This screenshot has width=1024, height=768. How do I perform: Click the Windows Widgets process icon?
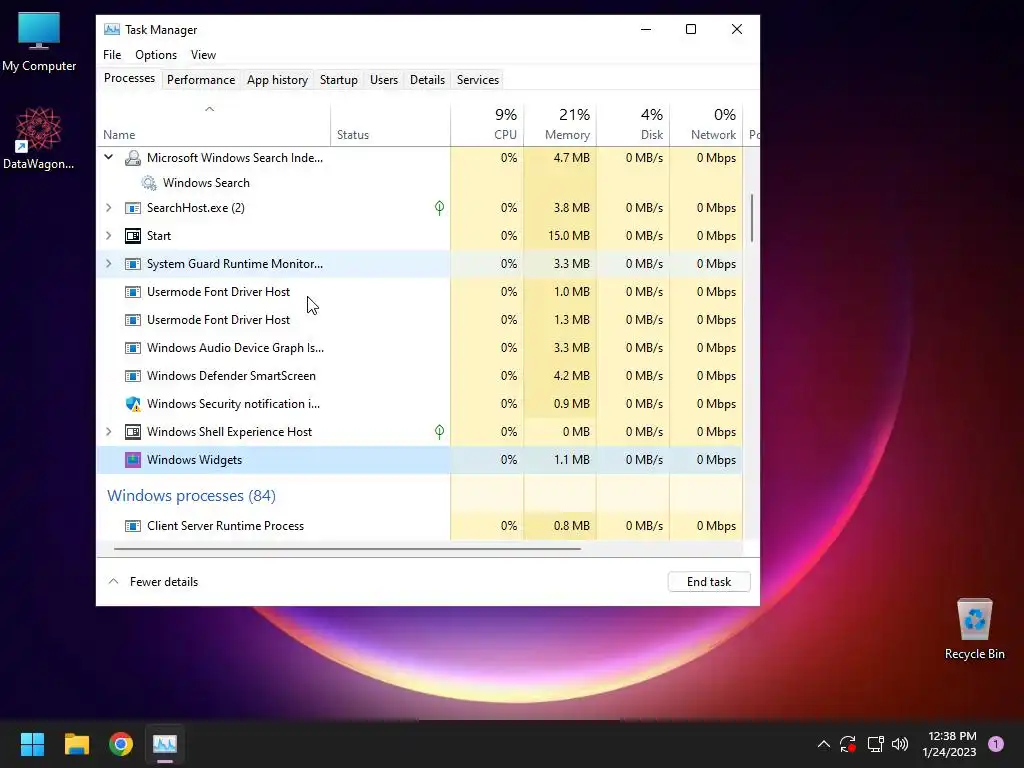pyautogui.click(x=133, y=460)
